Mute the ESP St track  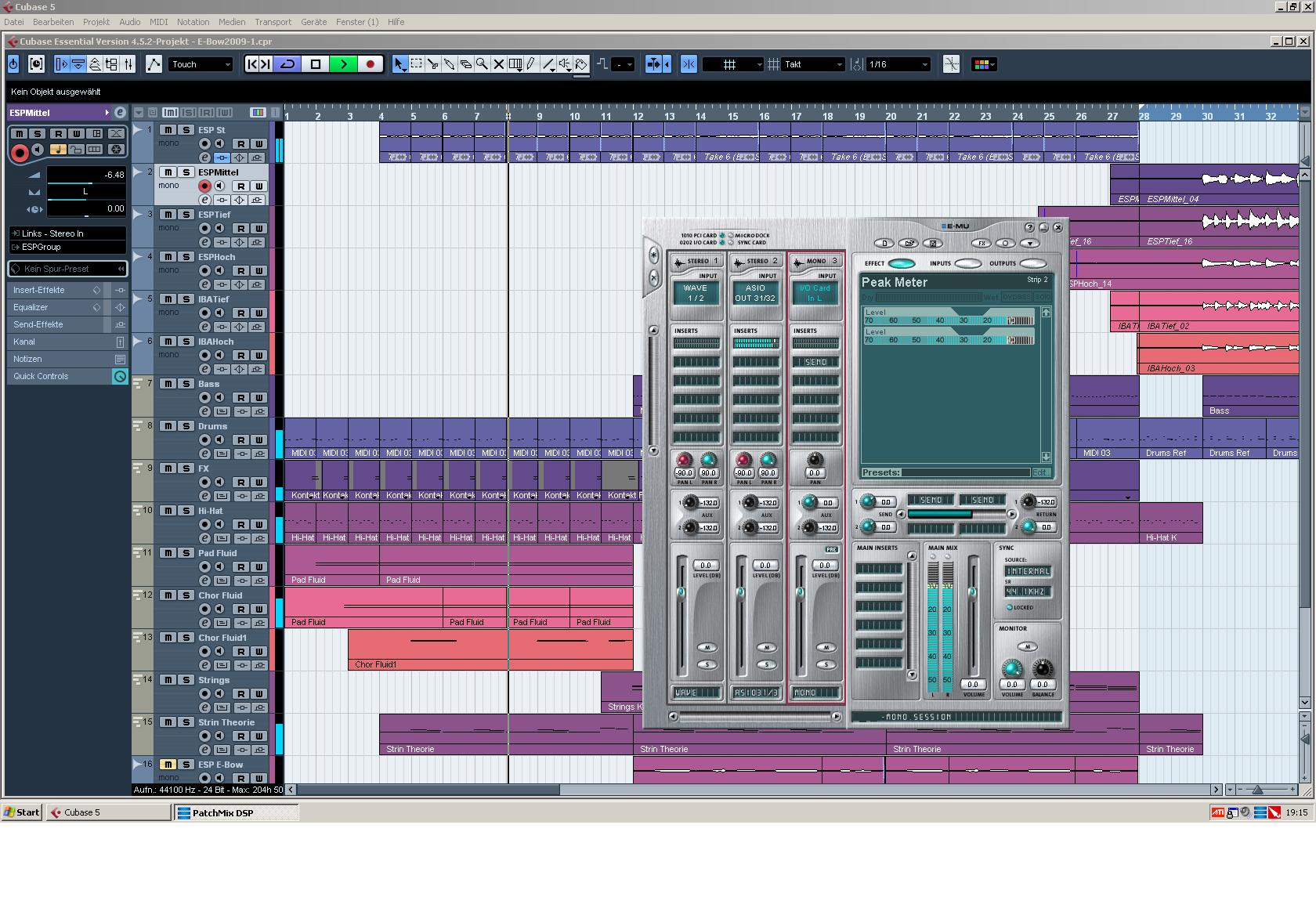168,130
